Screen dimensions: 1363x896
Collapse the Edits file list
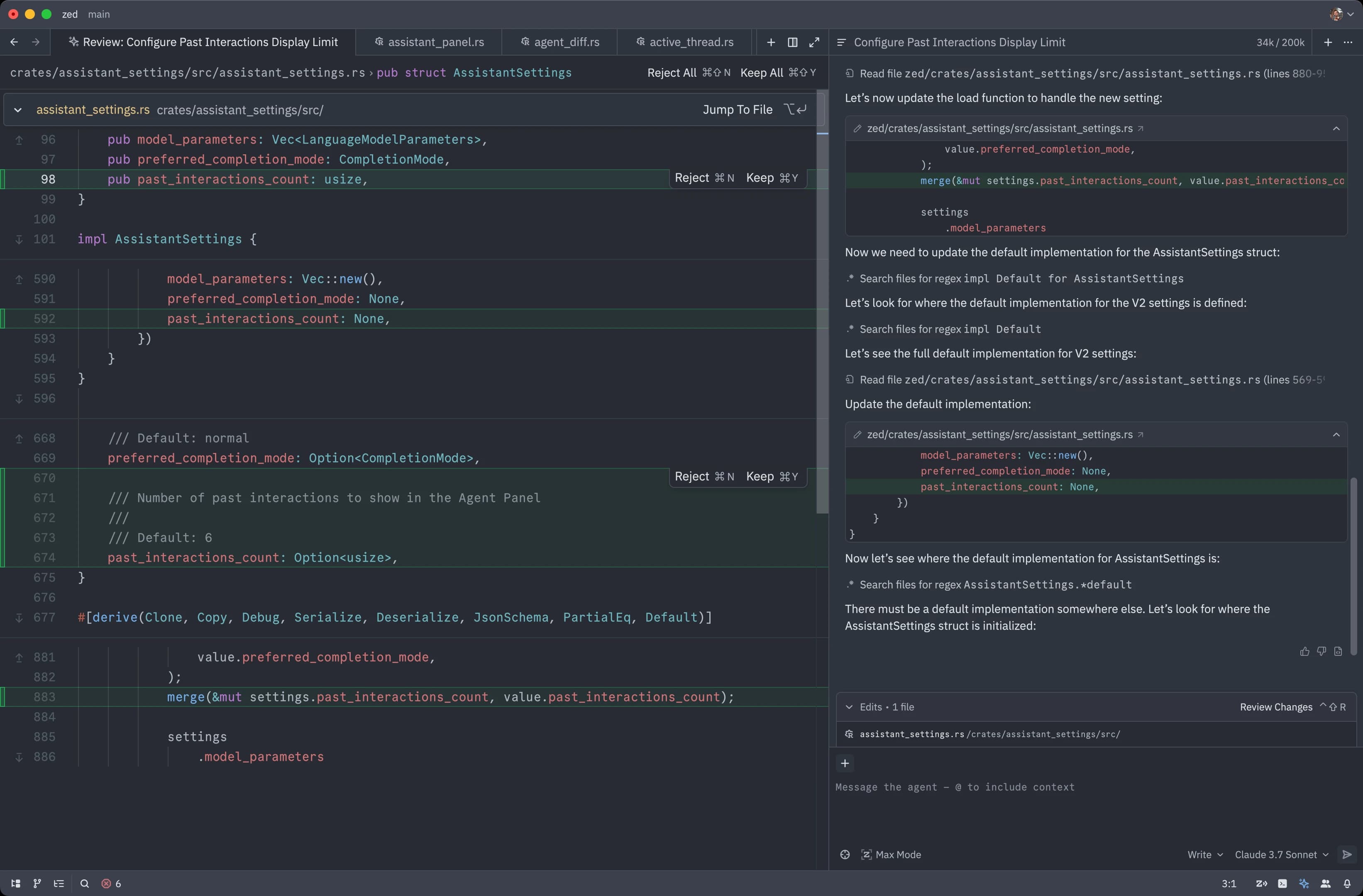(849, 707)
